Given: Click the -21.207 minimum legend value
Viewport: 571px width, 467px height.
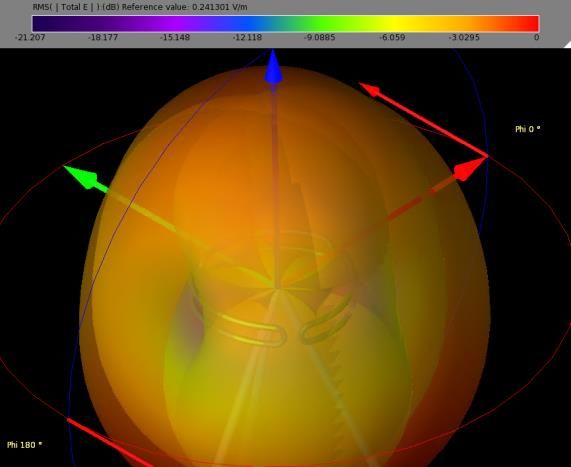Looking at the screenshot, I should 30,37.
